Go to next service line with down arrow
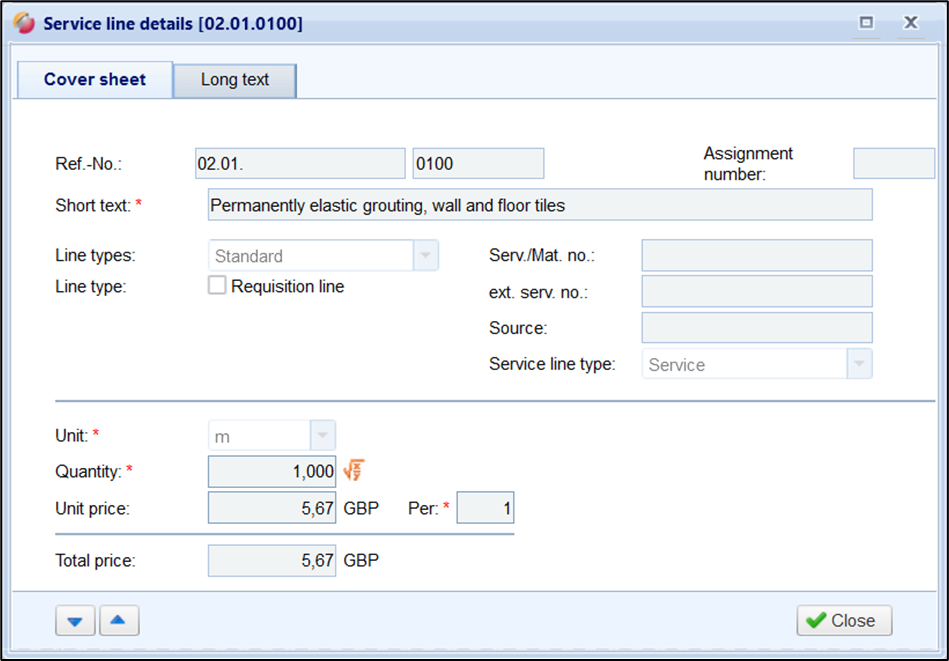Viewport: 949px width, 661px height. 75,621
